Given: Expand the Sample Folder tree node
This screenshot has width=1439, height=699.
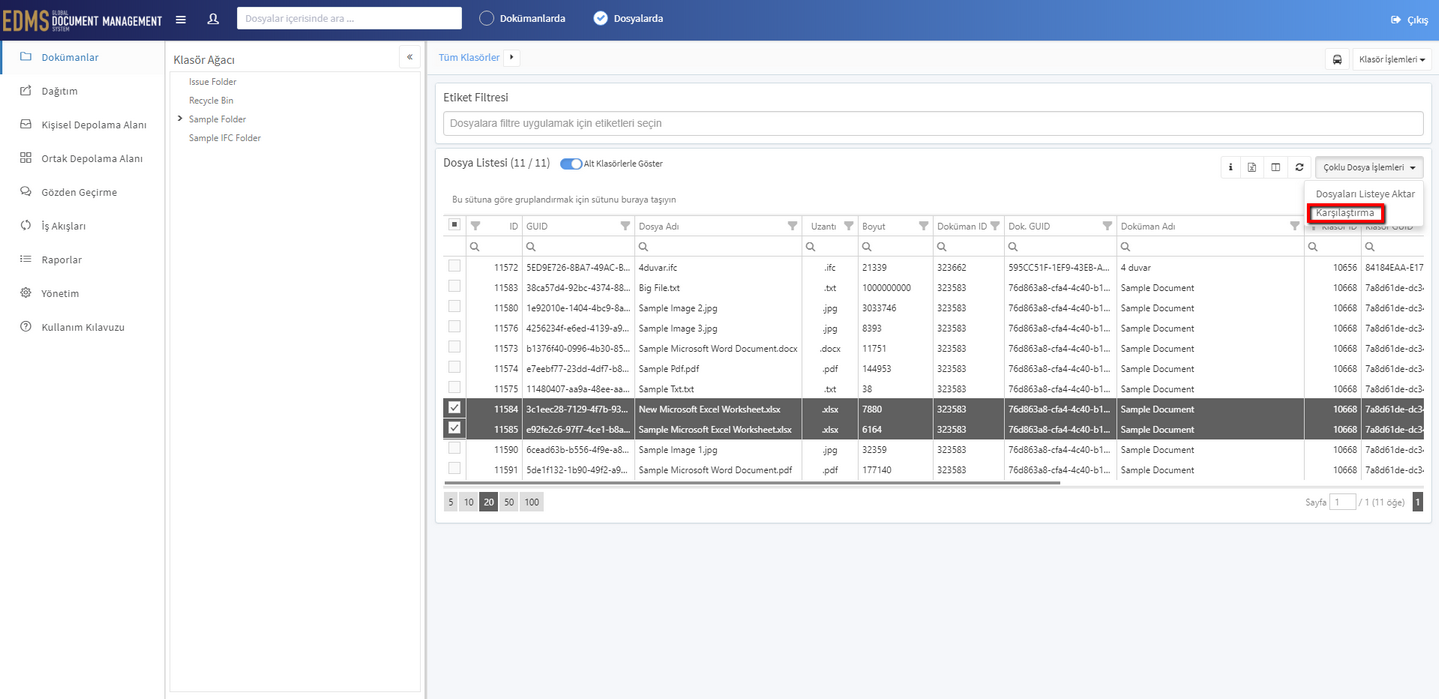Looking at the screenshot, I should (x=180, y=119).
